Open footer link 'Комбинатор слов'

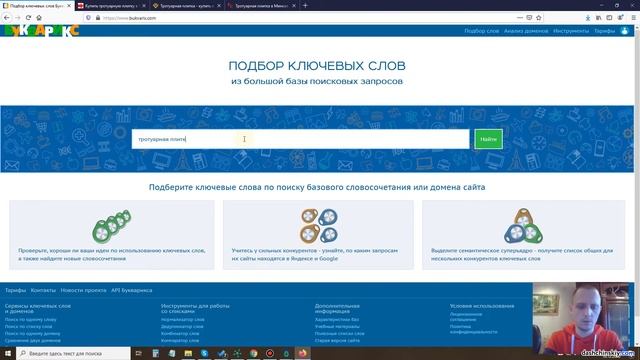click(180, 333)
